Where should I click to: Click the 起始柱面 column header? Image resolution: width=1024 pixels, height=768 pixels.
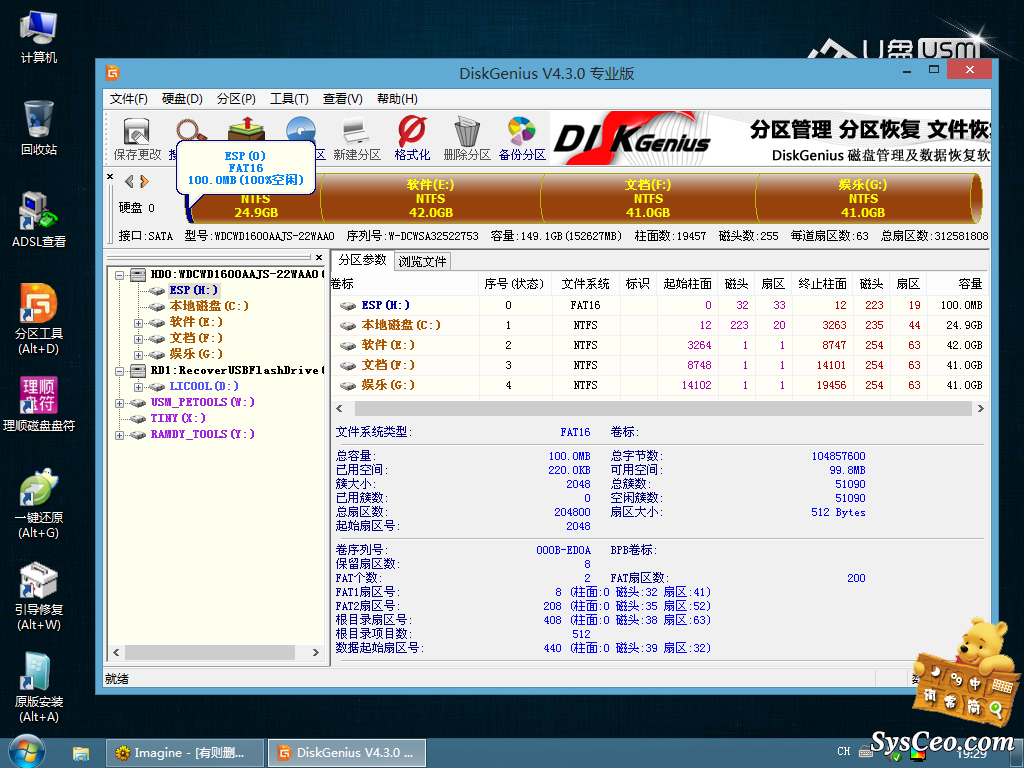[687, 283]
